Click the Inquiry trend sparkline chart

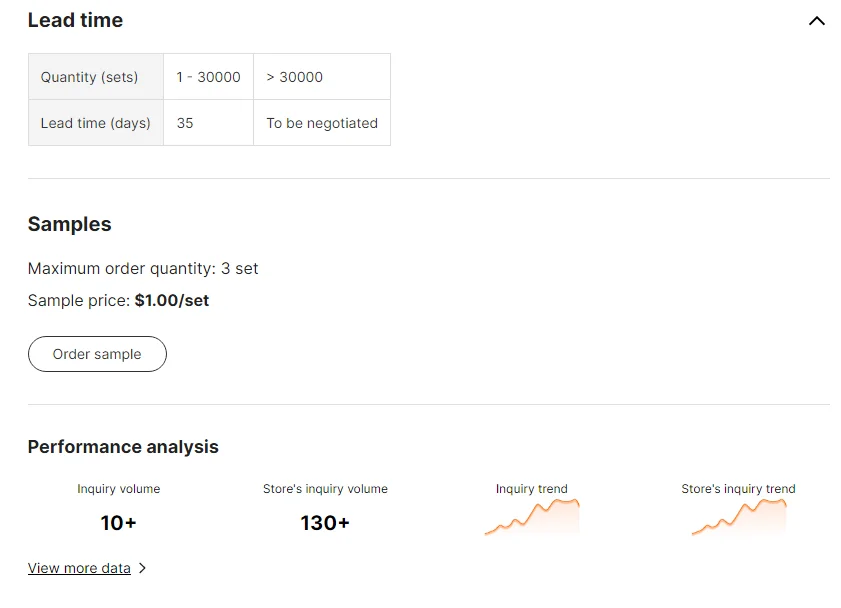[532, 517]
